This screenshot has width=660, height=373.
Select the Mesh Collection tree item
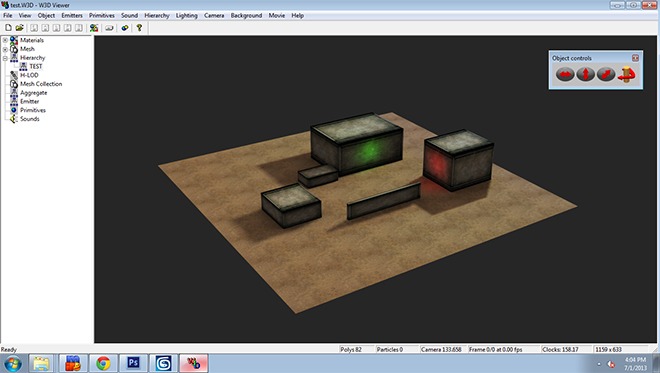click(41, 84)
